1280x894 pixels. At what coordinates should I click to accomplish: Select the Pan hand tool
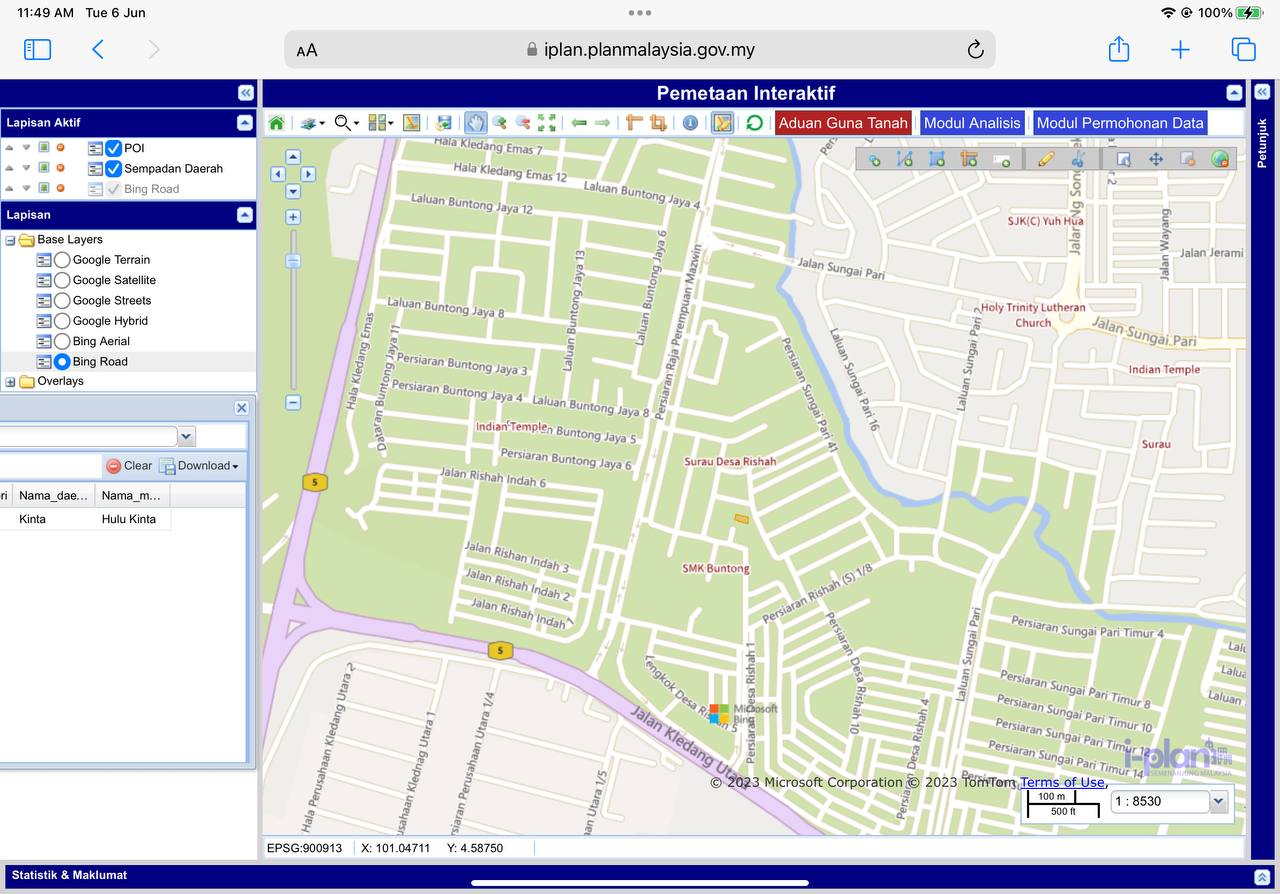click(x=475, y=123)
